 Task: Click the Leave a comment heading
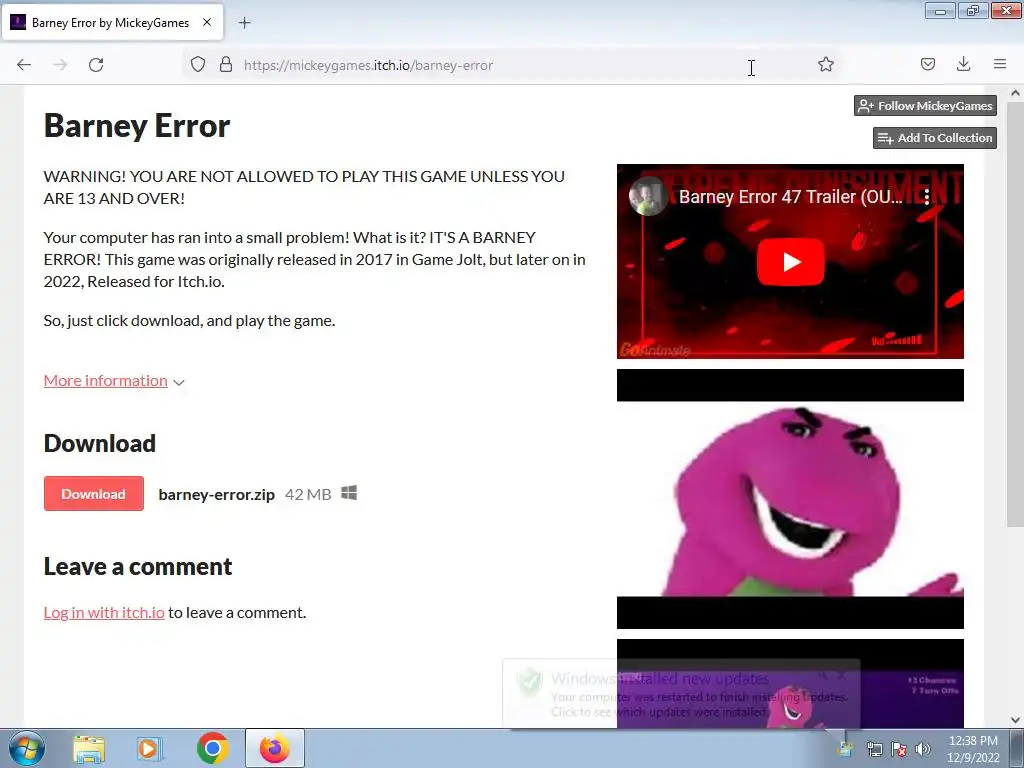tap(138, 566)
